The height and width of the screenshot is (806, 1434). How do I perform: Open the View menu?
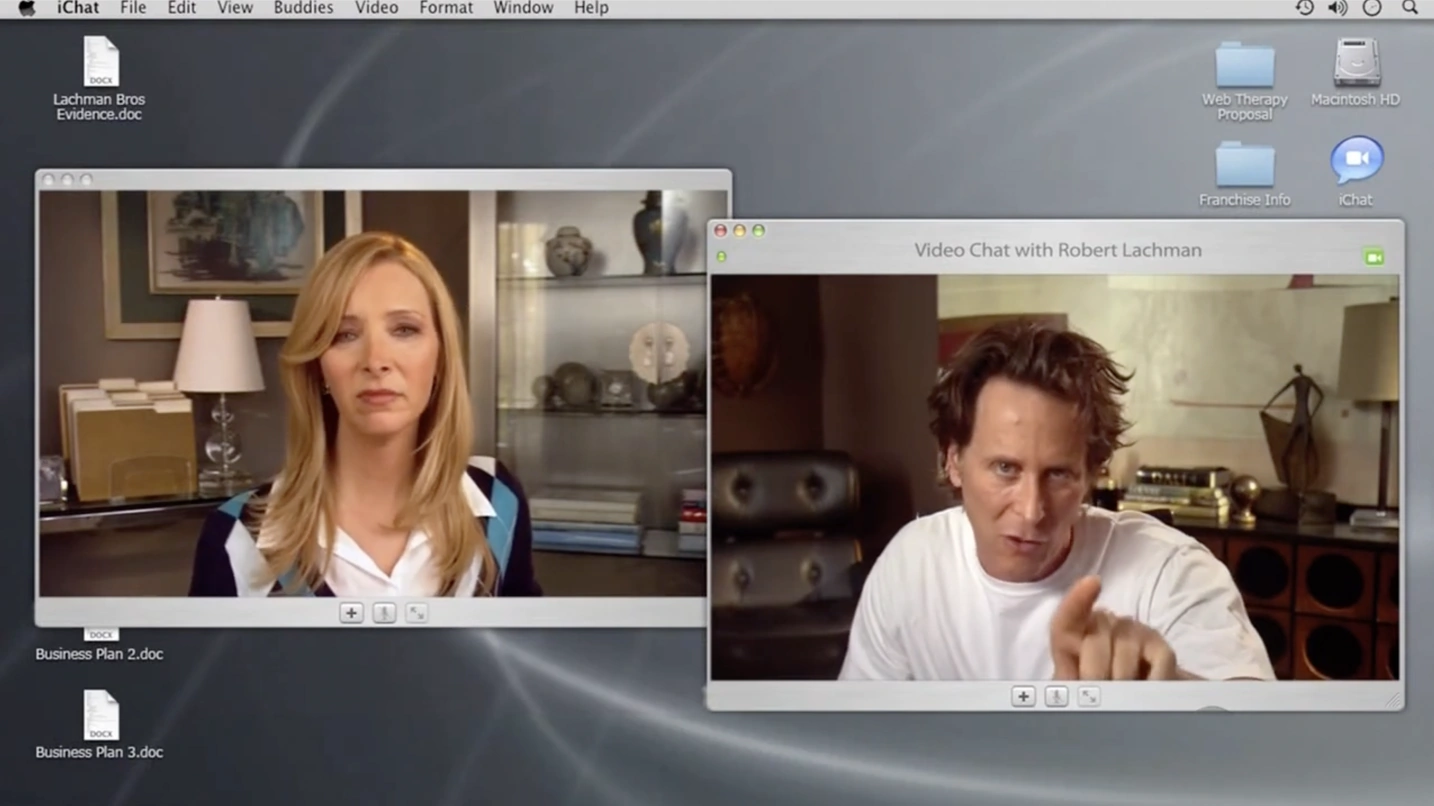coord(235,8)
